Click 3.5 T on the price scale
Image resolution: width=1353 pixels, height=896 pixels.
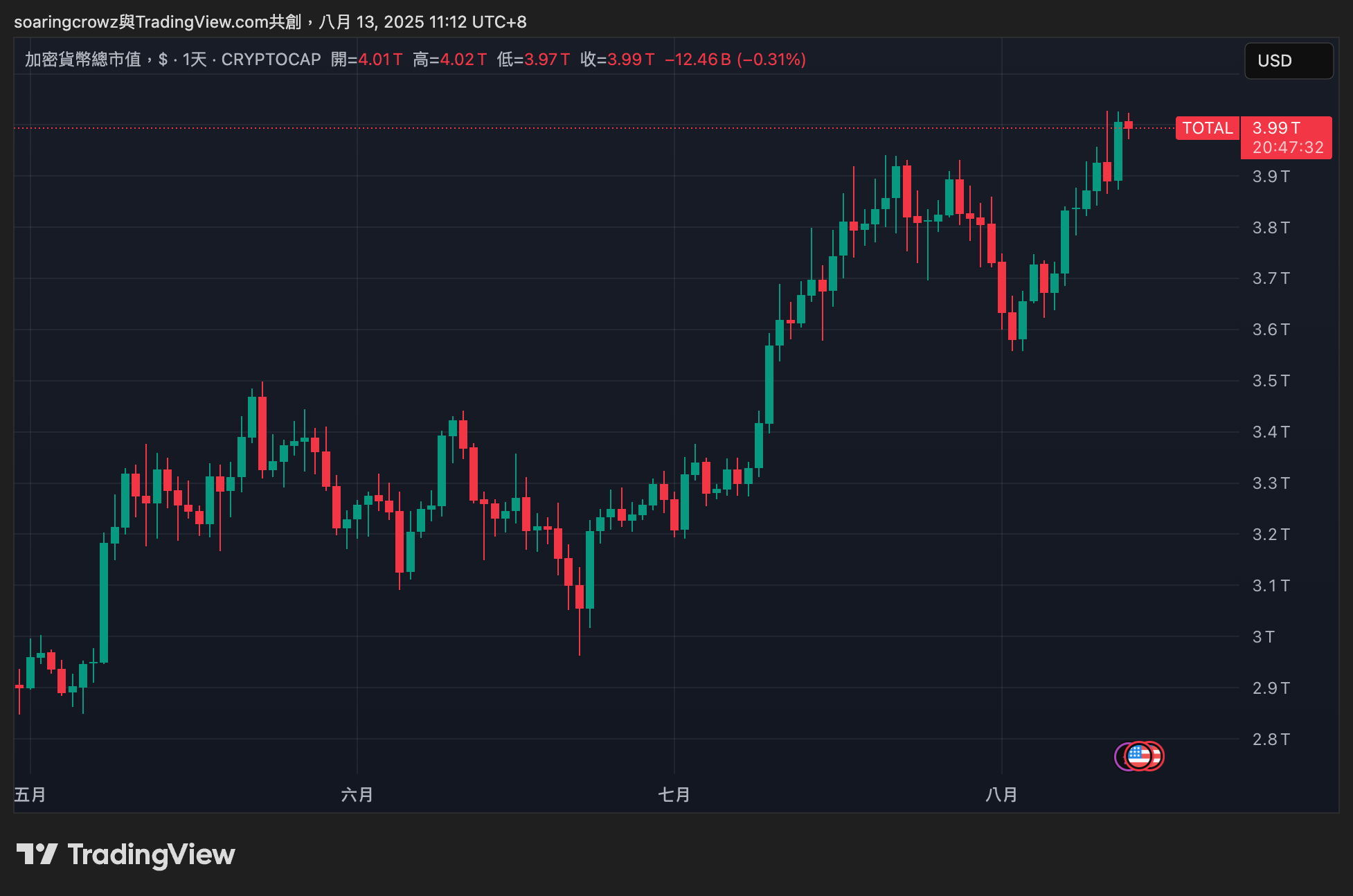[x=1271, y=380]
